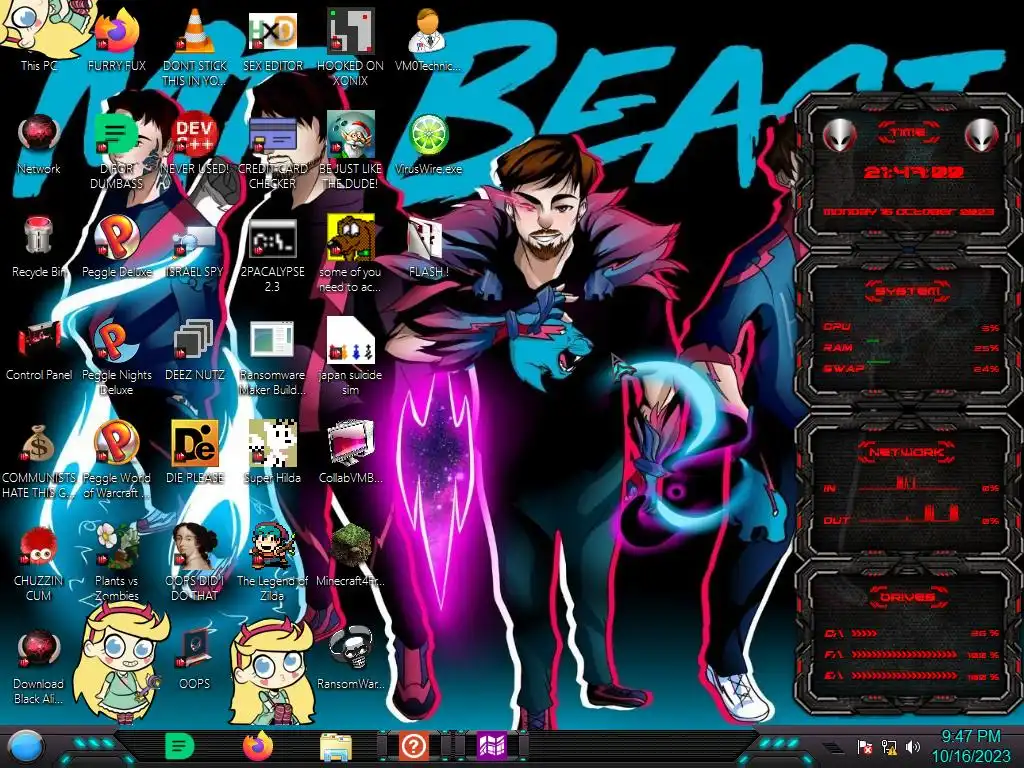This screenshot has height=768, width=1024.
Task: Click the CPU usage row in the System widget
Action: point(911,327)
